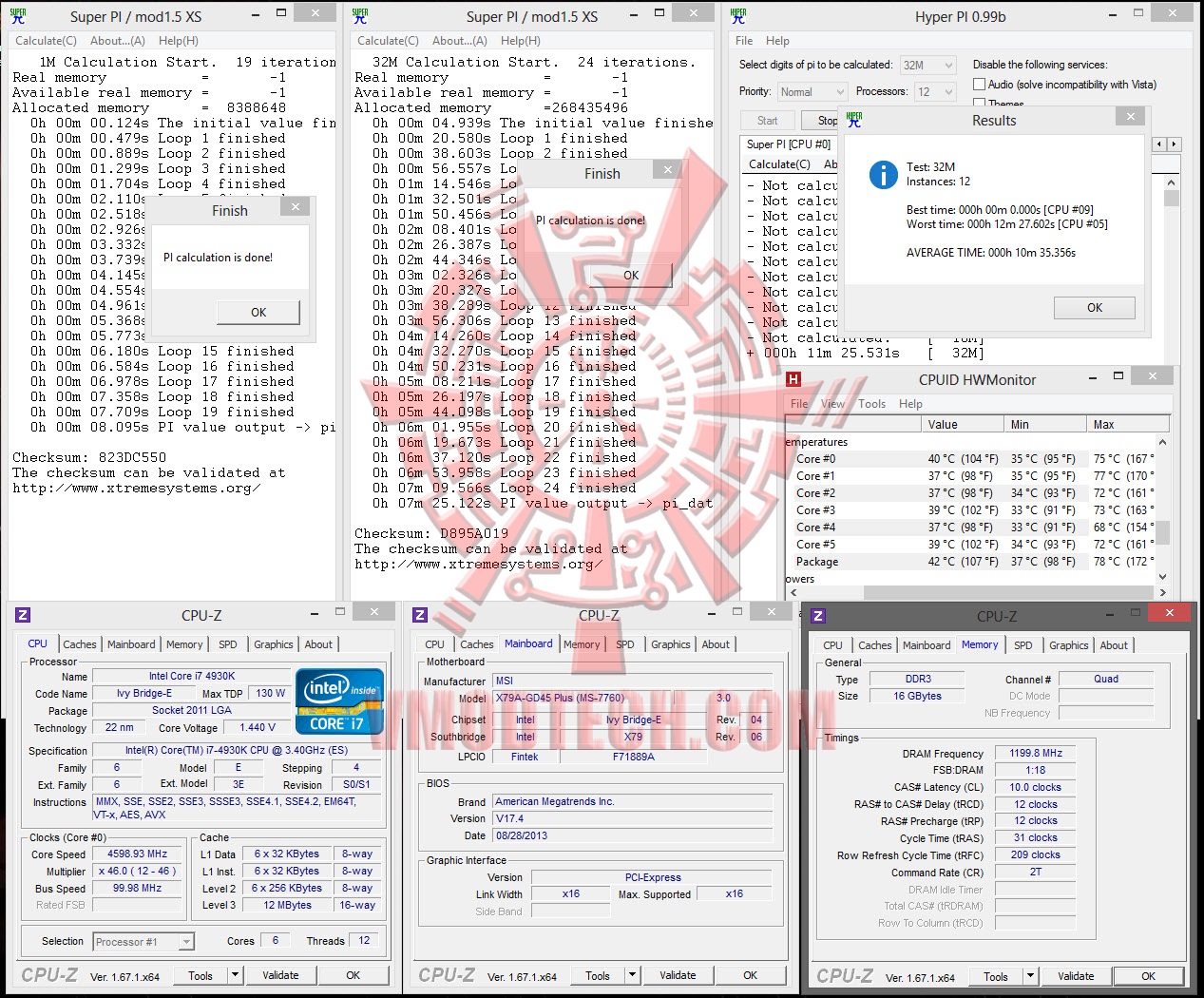
Task: Click the HWMonitor scrollbar down arrow
Action: tap(1163, 576)
